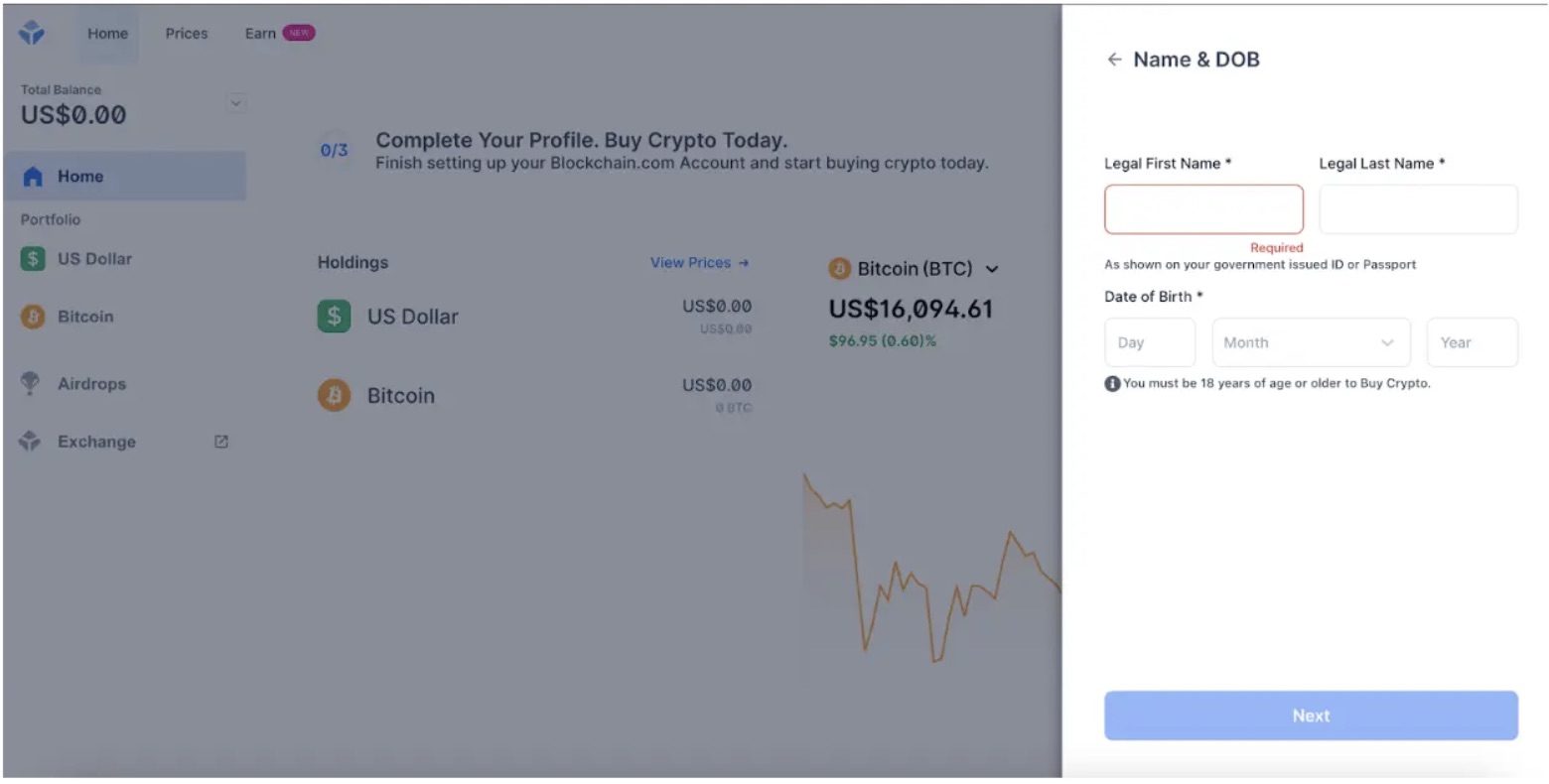Open the Earn section with NEW badge
The width and height of the screenshot is (1549, 784).
[258, 33]
